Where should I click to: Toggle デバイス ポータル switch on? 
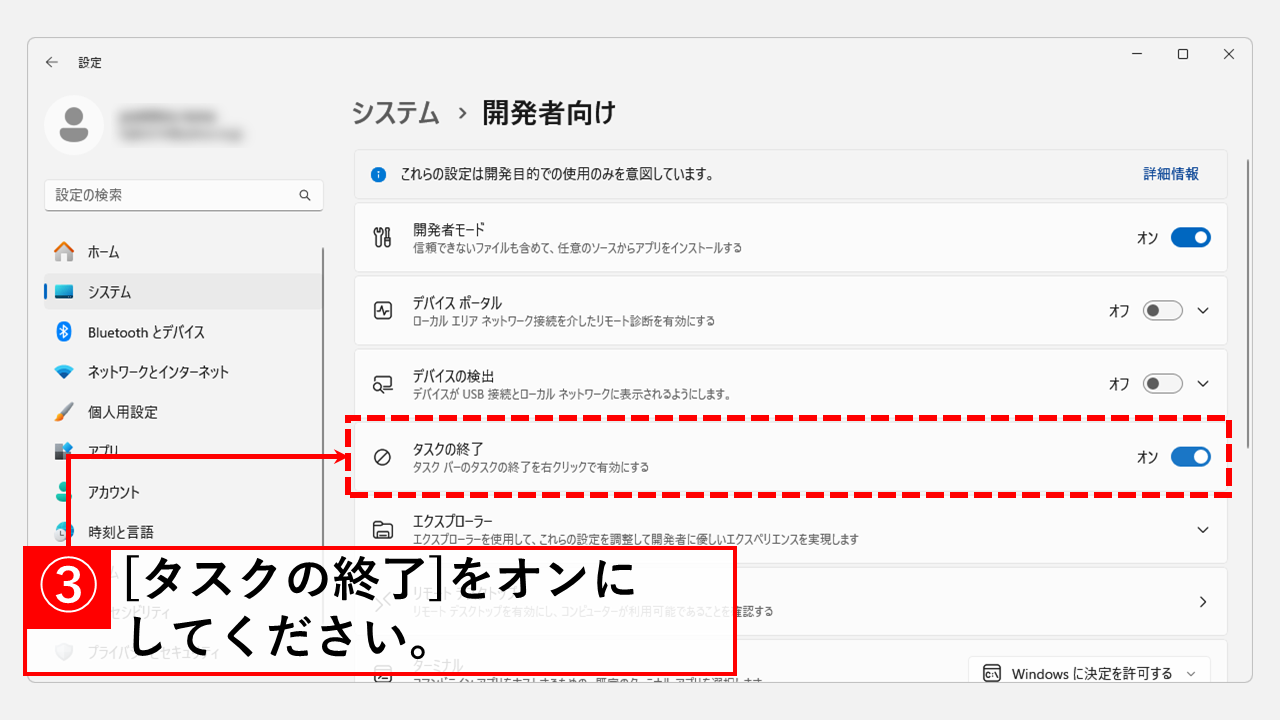1163,311
